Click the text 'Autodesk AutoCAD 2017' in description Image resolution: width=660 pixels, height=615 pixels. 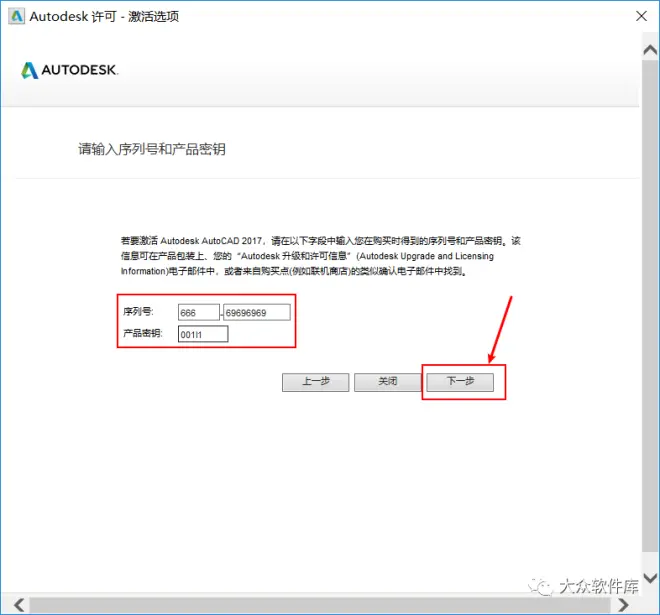tap(211, 241)
